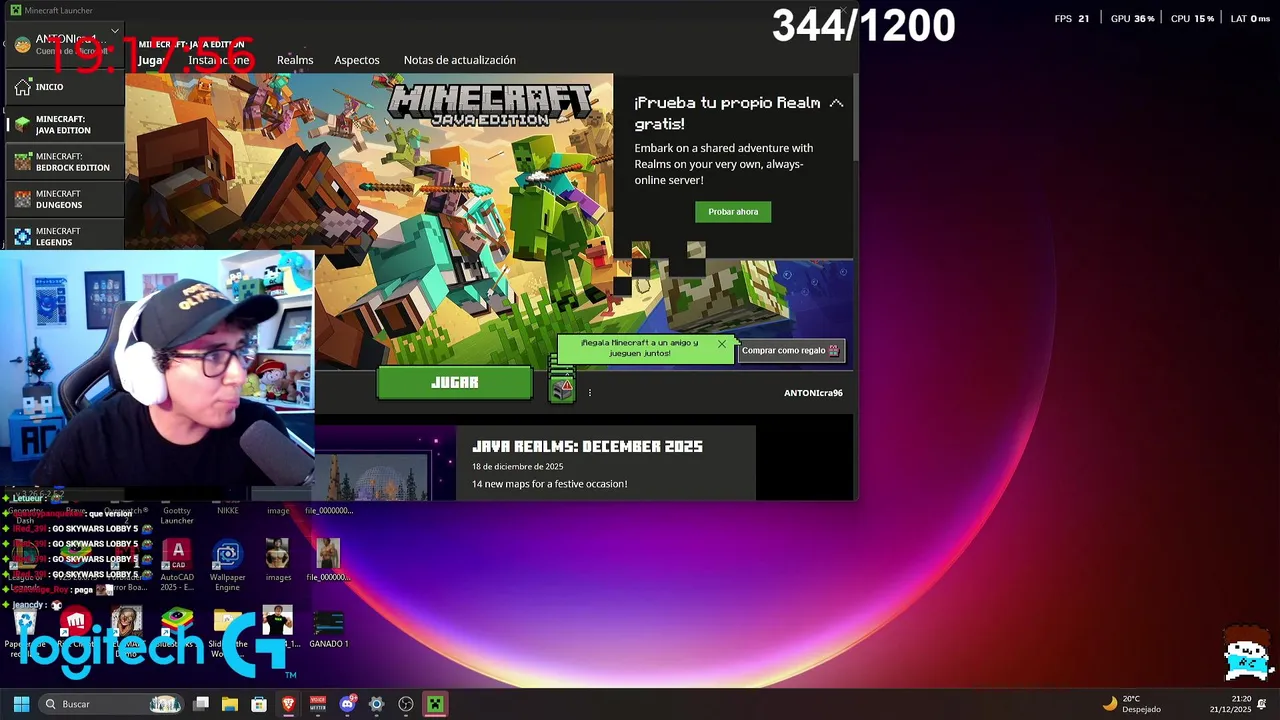Select the AutoCAD 2025 desktop shortcut

[x=177, y=565]
